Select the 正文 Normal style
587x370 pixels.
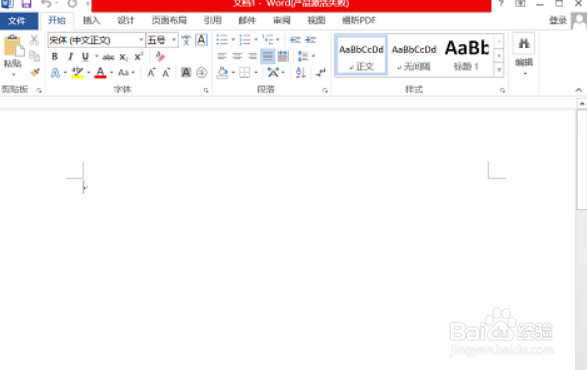click(361, 56)
